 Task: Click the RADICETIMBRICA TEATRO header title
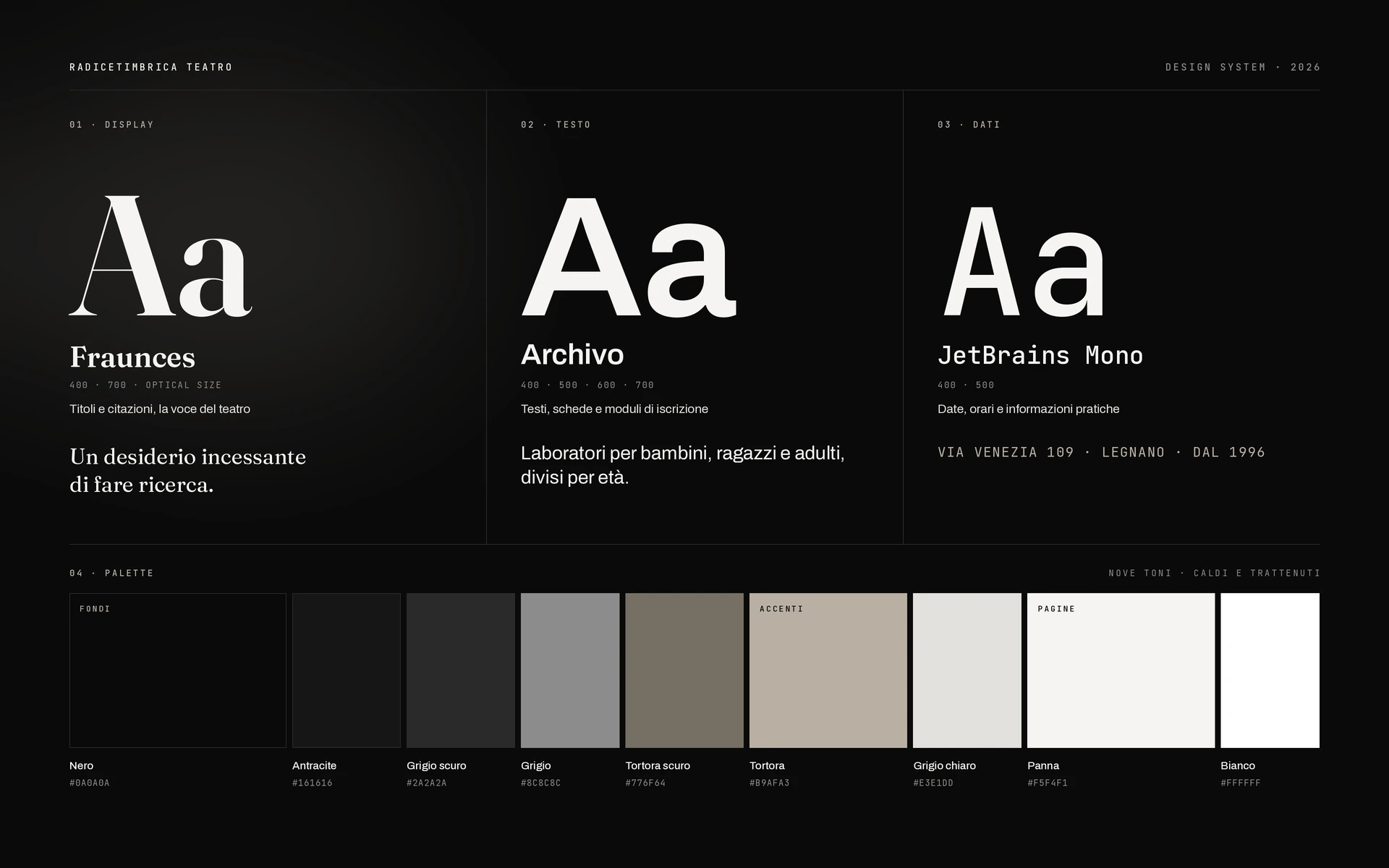tap(151, 67)
